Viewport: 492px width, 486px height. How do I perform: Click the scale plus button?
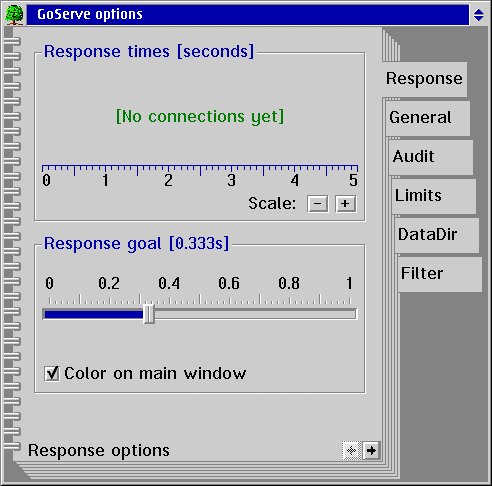[x=346, y=204]
